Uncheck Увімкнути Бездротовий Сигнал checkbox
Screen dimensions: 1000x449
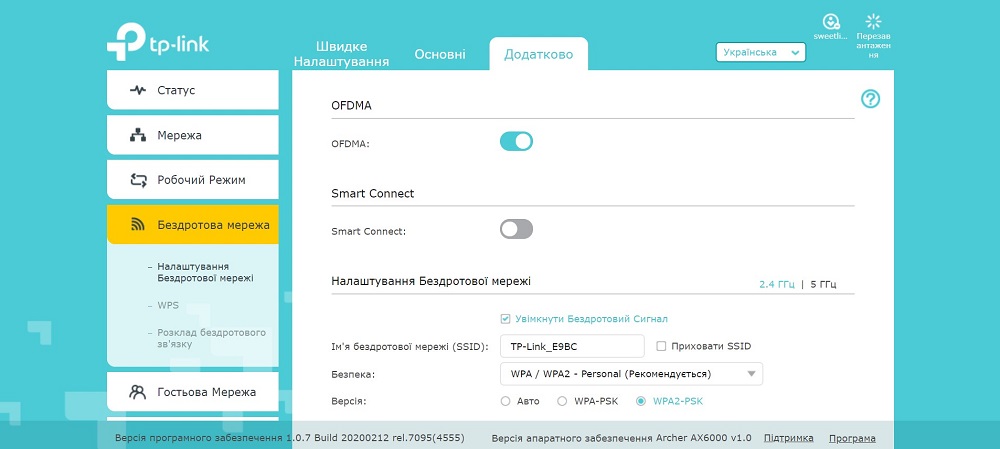click(x=506, y=318)
